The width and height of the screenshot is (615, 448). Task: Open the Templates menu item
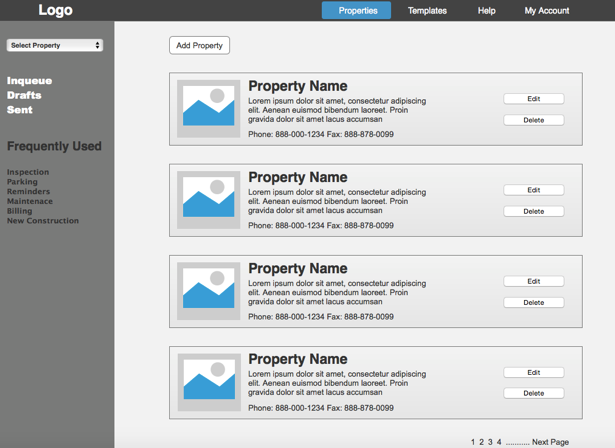[427, 11]
